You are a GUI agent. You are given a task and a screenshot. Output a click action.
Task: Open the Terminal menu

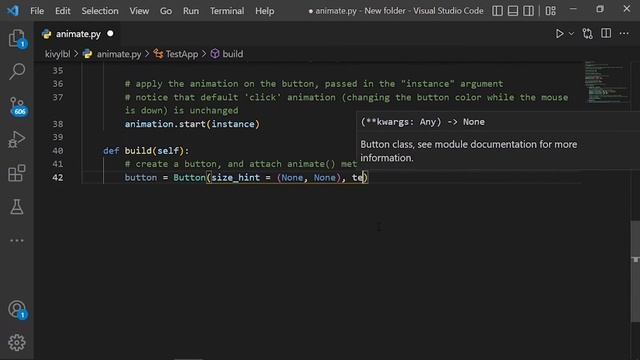coord(227,11)
